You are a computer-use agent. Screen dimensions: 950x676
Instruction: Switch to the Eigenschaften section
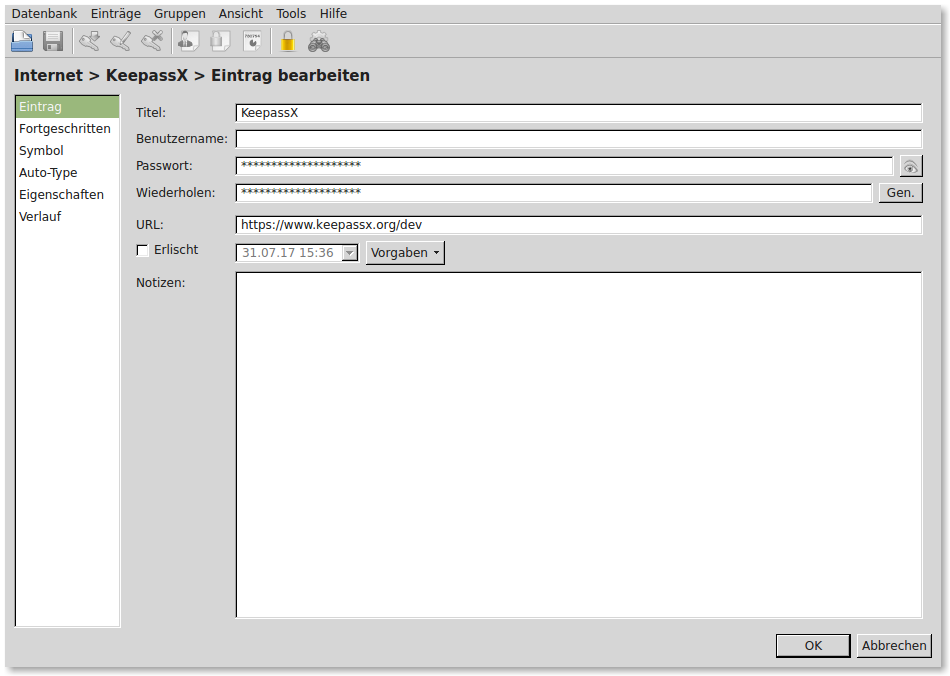tap(67, 194)
